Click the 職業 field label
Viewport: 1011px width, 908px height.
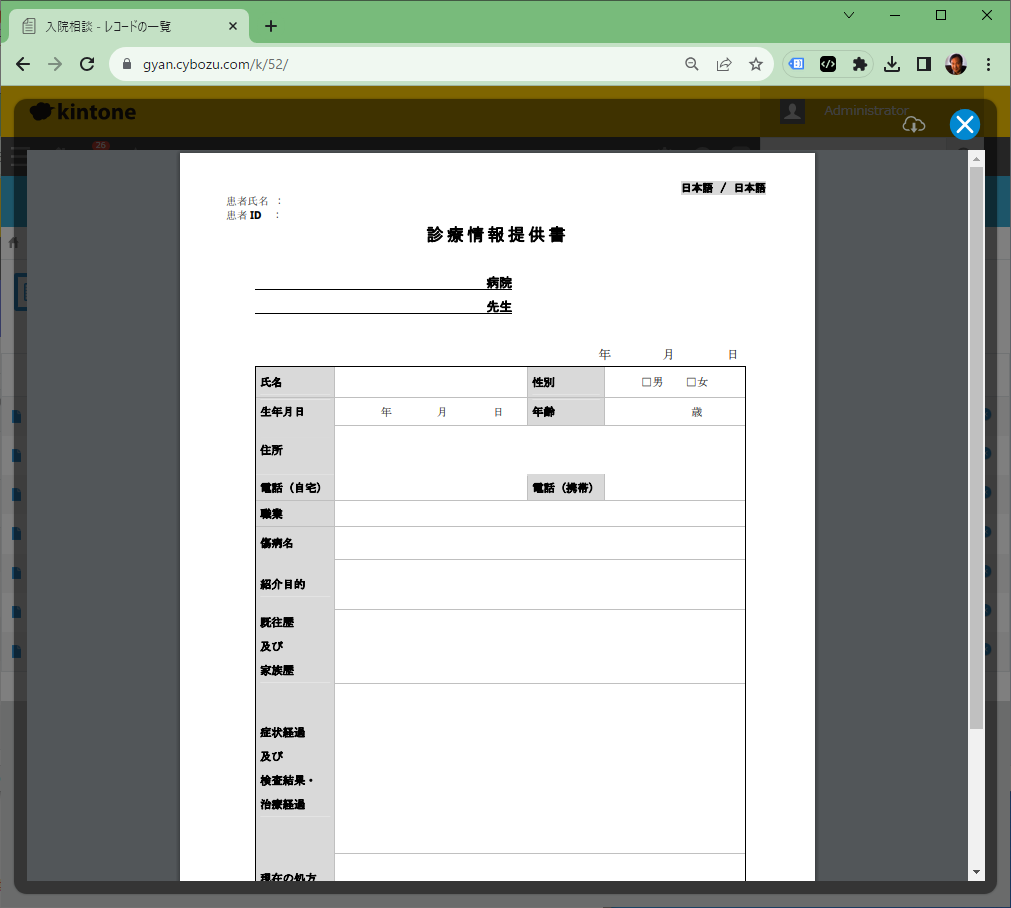(x=271, y=514)
